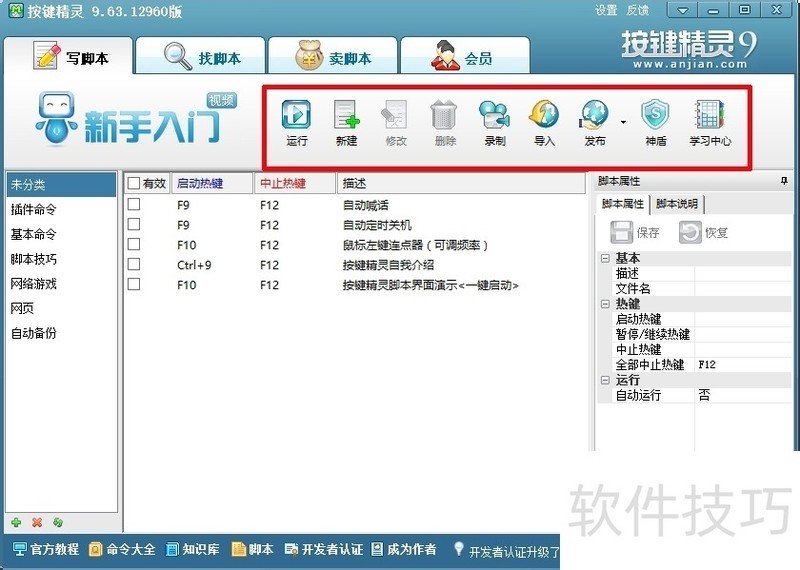Start recording with the 录制 icon

(x=494, y=122)
